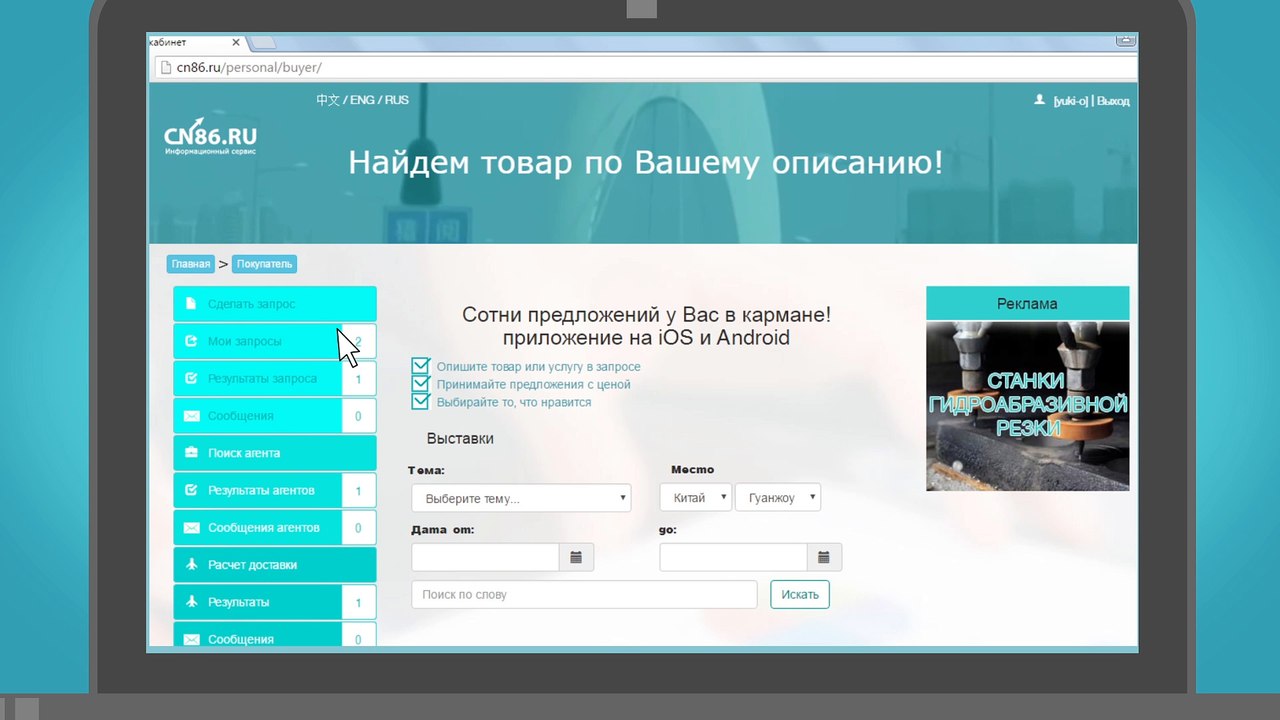Open the Гуанжоу city dropdown
Viewport: 1280px width, 720px height.
click(778, 497)
